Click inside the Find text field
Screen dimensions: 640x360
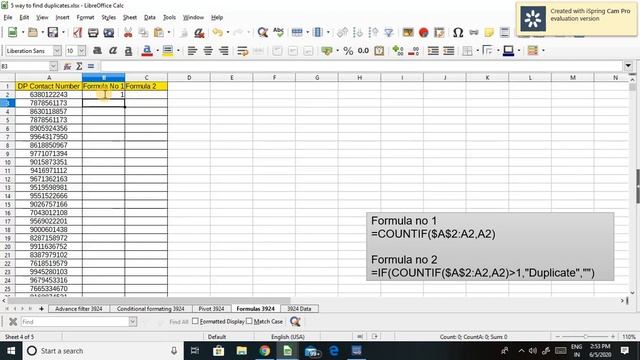[75, 322]
